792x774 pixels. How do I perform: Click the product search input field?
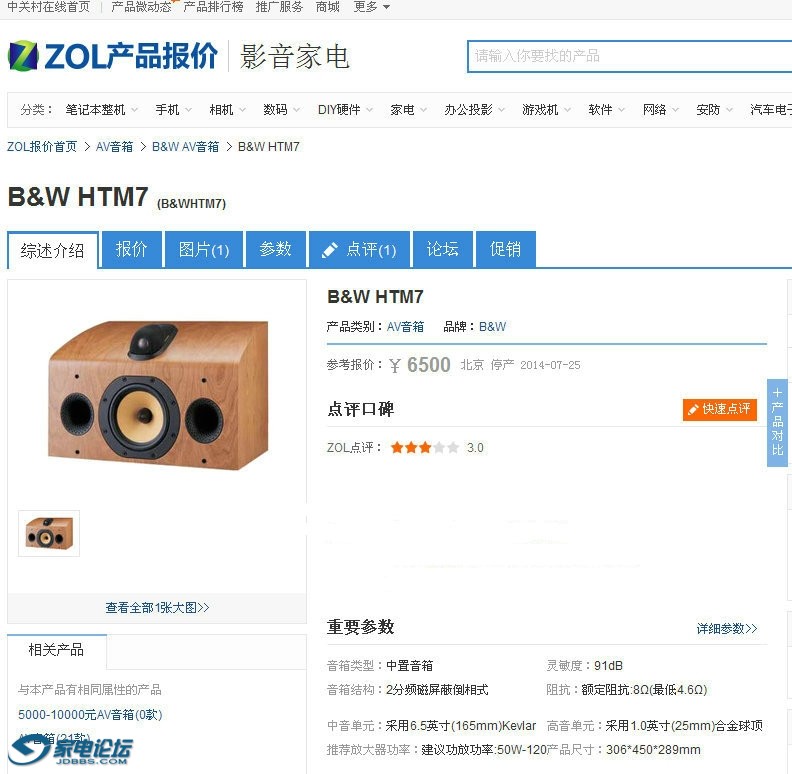[x=629, y=56]
